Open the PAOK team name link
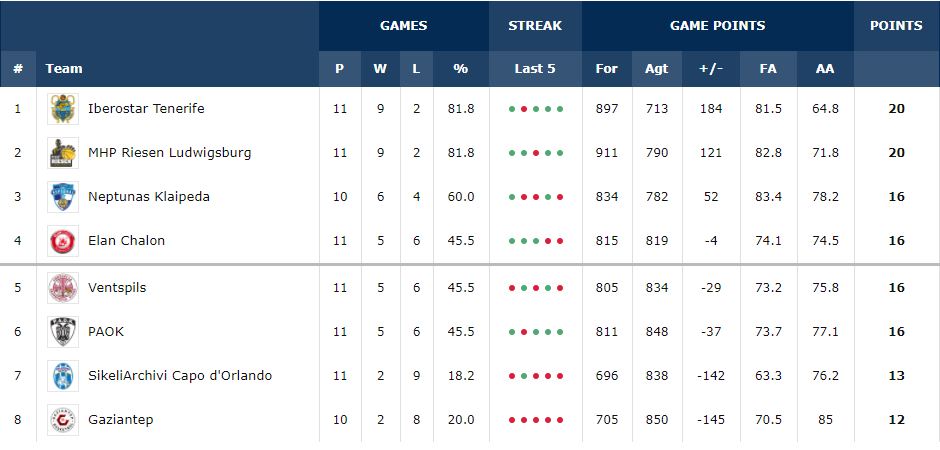Screen dimensions: 940x450 (x=106, y=331)
